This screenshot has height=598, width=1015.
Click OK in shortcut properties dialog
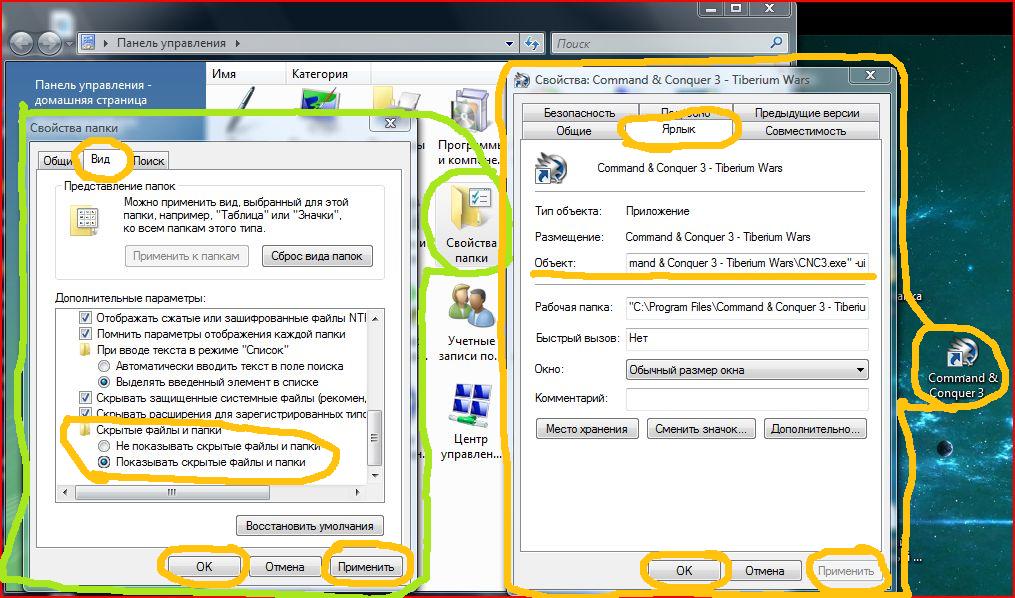[684, 570]
